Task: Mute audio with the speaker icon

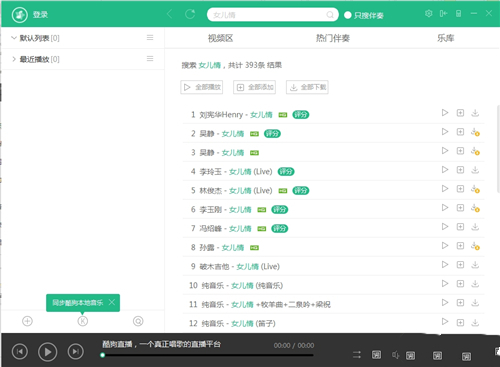Action: click(x=395, y=355)
